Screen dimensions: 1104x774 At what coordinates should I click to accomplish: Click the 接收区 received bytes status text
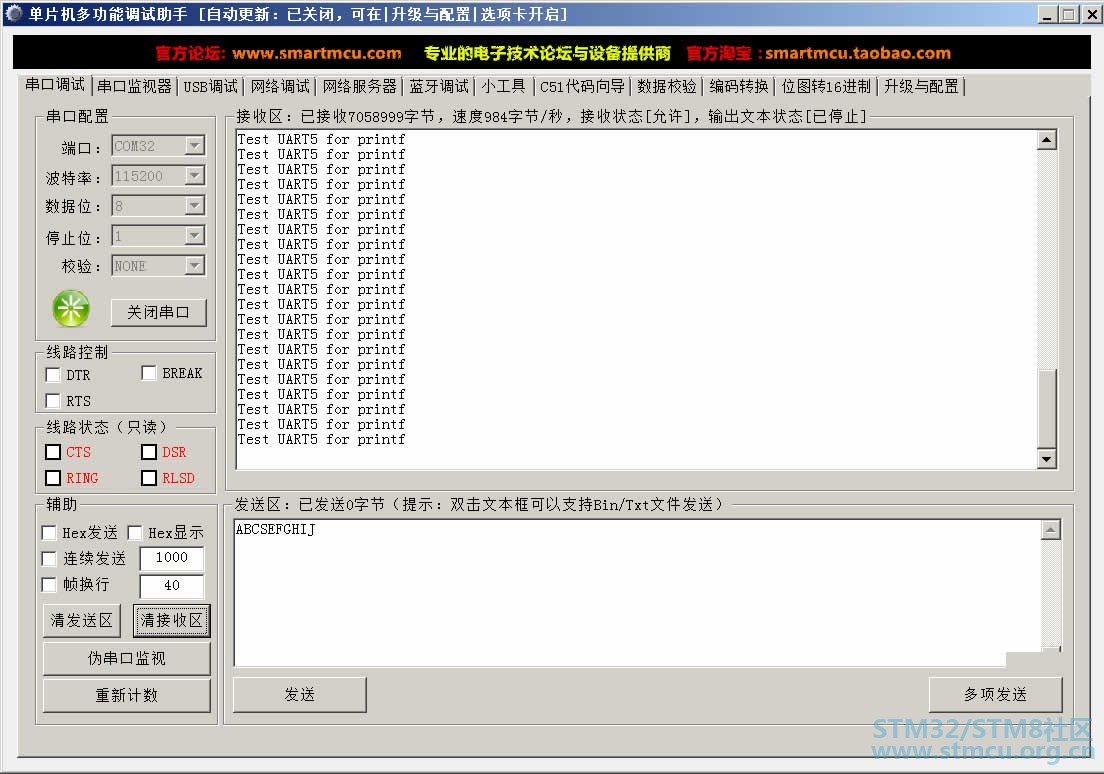(551, 116)
